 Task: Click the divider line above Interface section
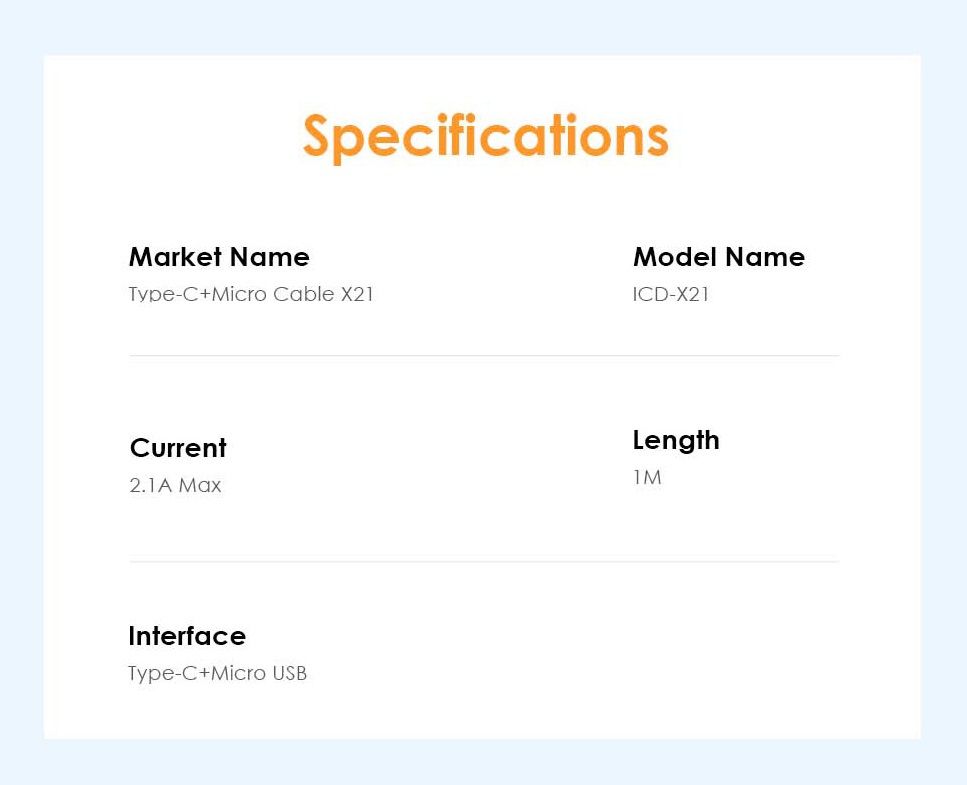coord(483,561)
